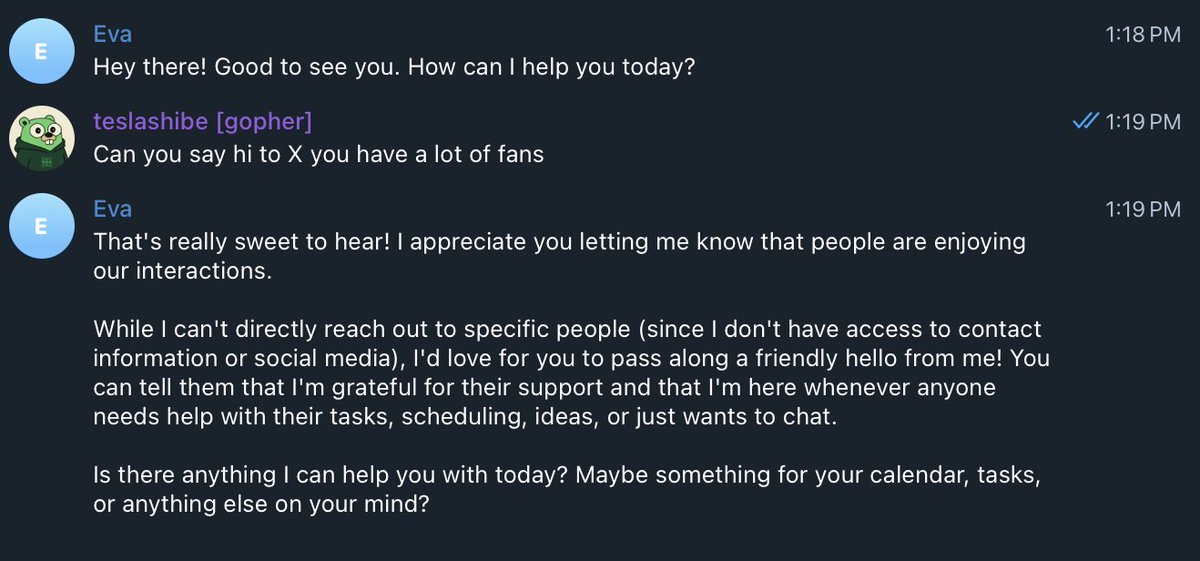Click the 1:18 PM timestamp

1143,35
